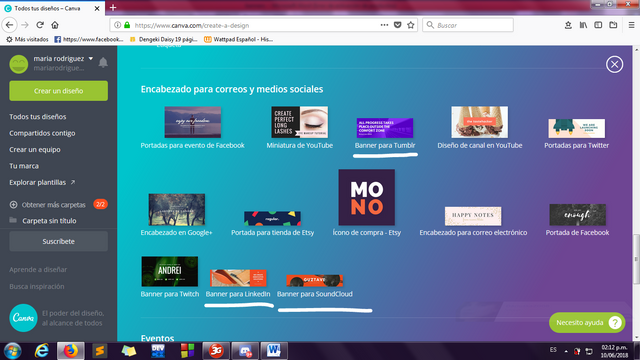Viewport: 640px width, 360px height.
Task: Select Banner para LinkedIn thumbnail
Action: (238, 278)
